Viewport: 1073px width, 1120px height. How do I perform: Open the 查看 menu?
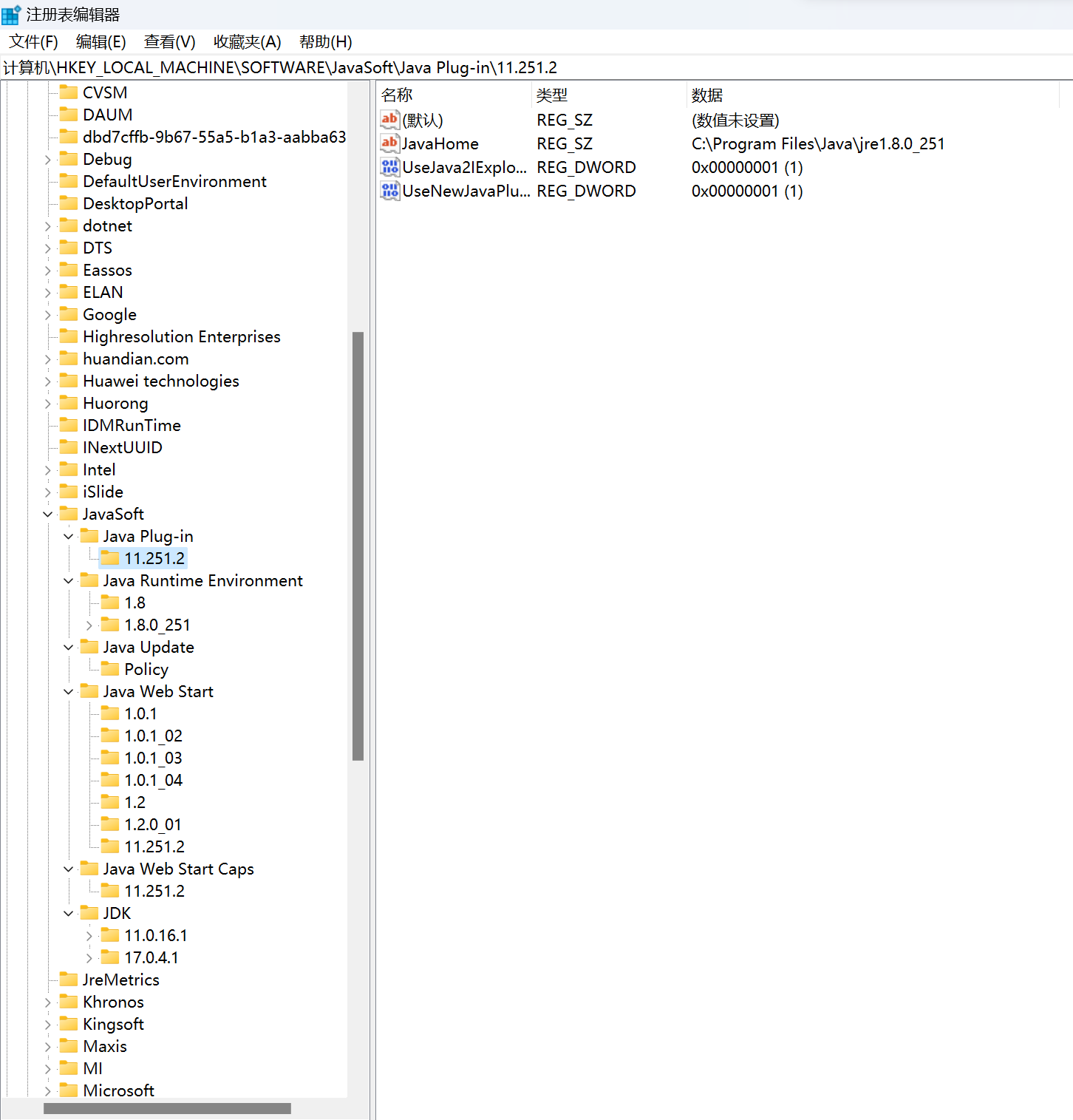pos(168,42)
